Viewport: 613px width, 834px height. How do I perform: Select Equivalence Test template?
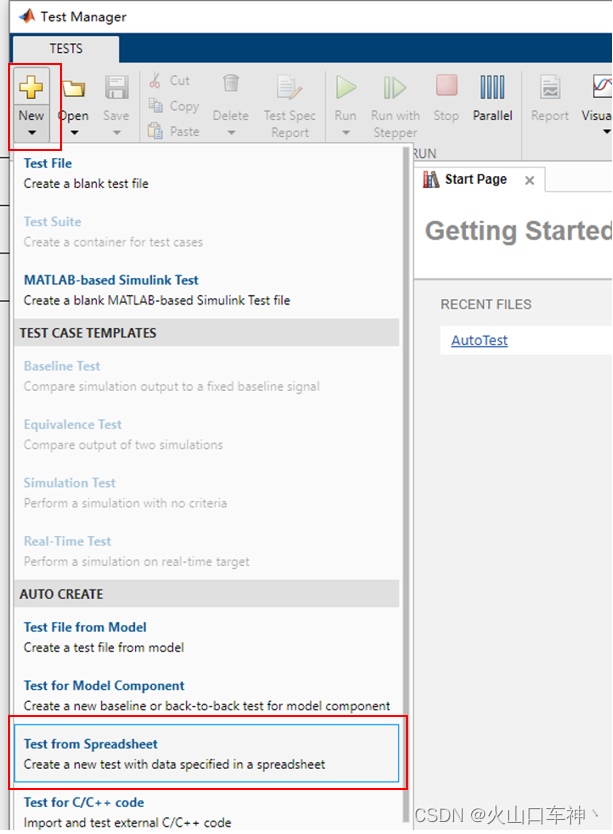coord(206,435)
